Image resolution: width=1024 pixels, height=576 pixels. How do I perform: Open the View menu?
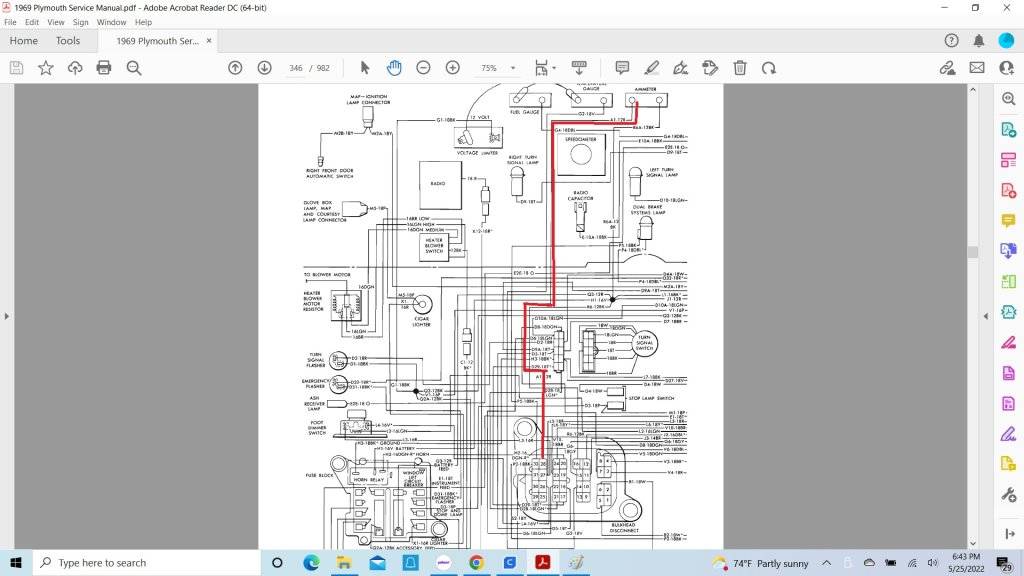[56, 22]
